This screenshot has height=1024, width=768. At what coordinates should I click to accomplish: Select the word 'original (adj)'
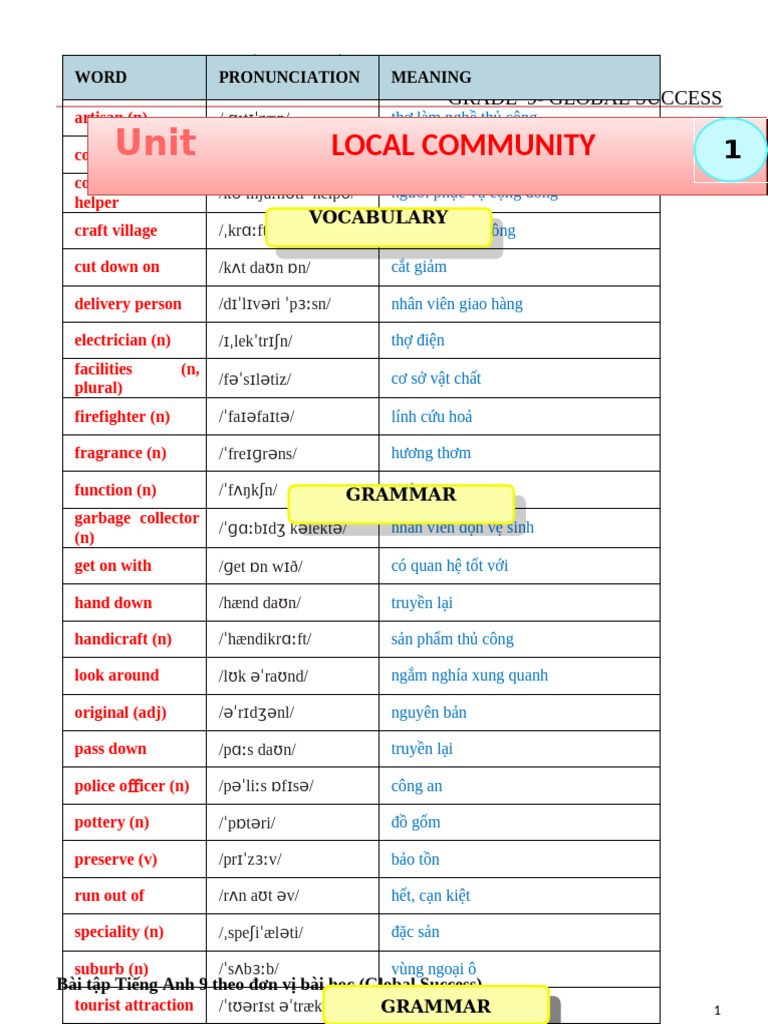point(120,712)
